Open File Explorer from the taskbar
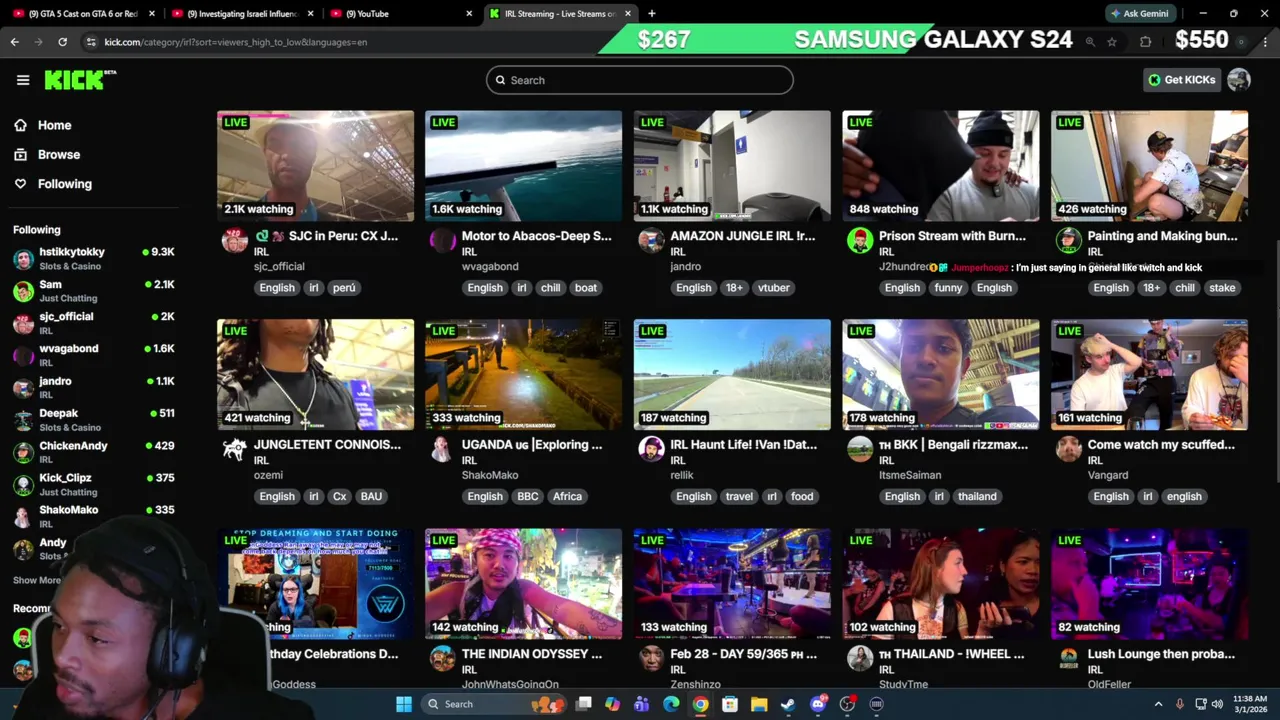The height and width of the screenshot is (720, 1280). [x=759, y=704]
